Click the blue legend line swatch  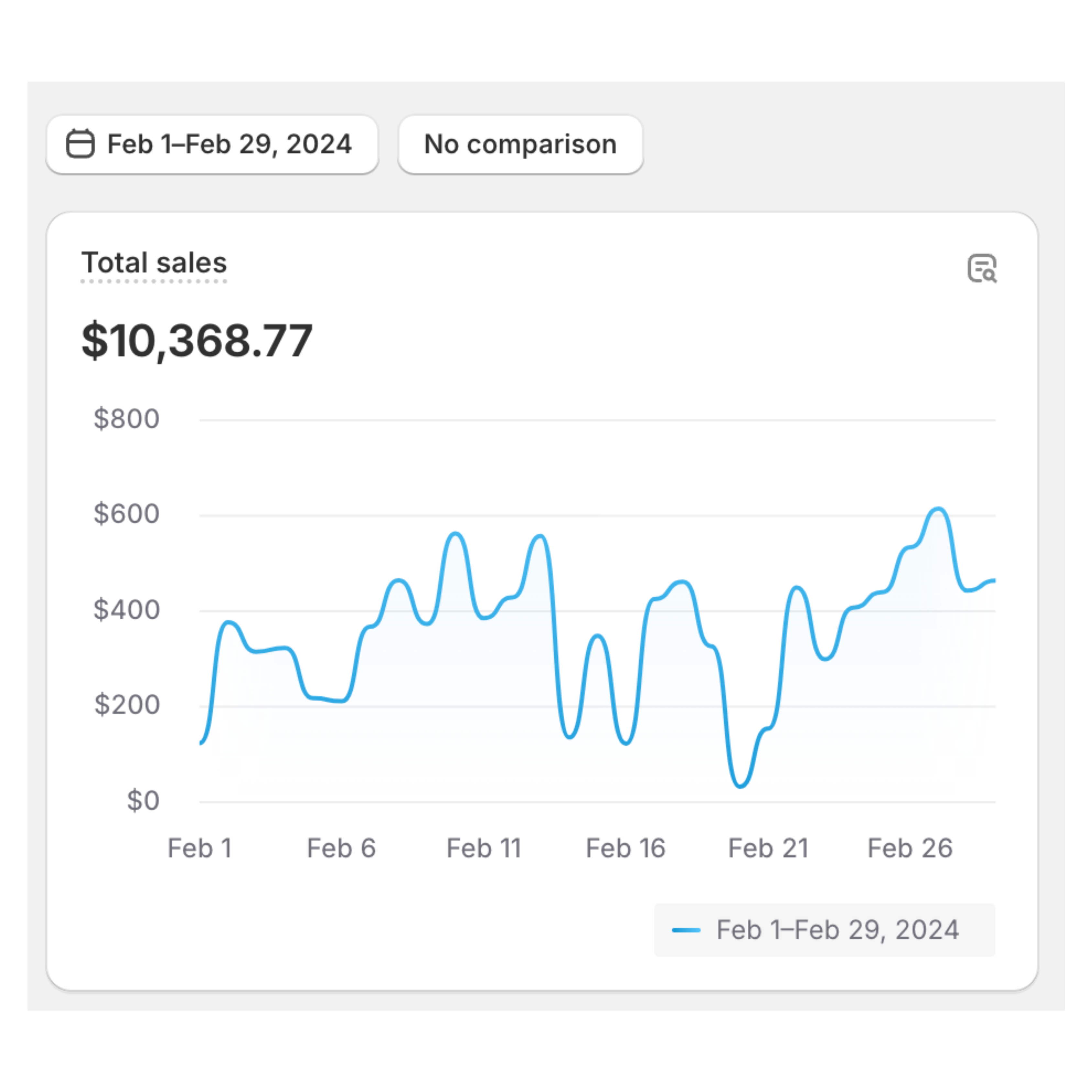(686, 930)
